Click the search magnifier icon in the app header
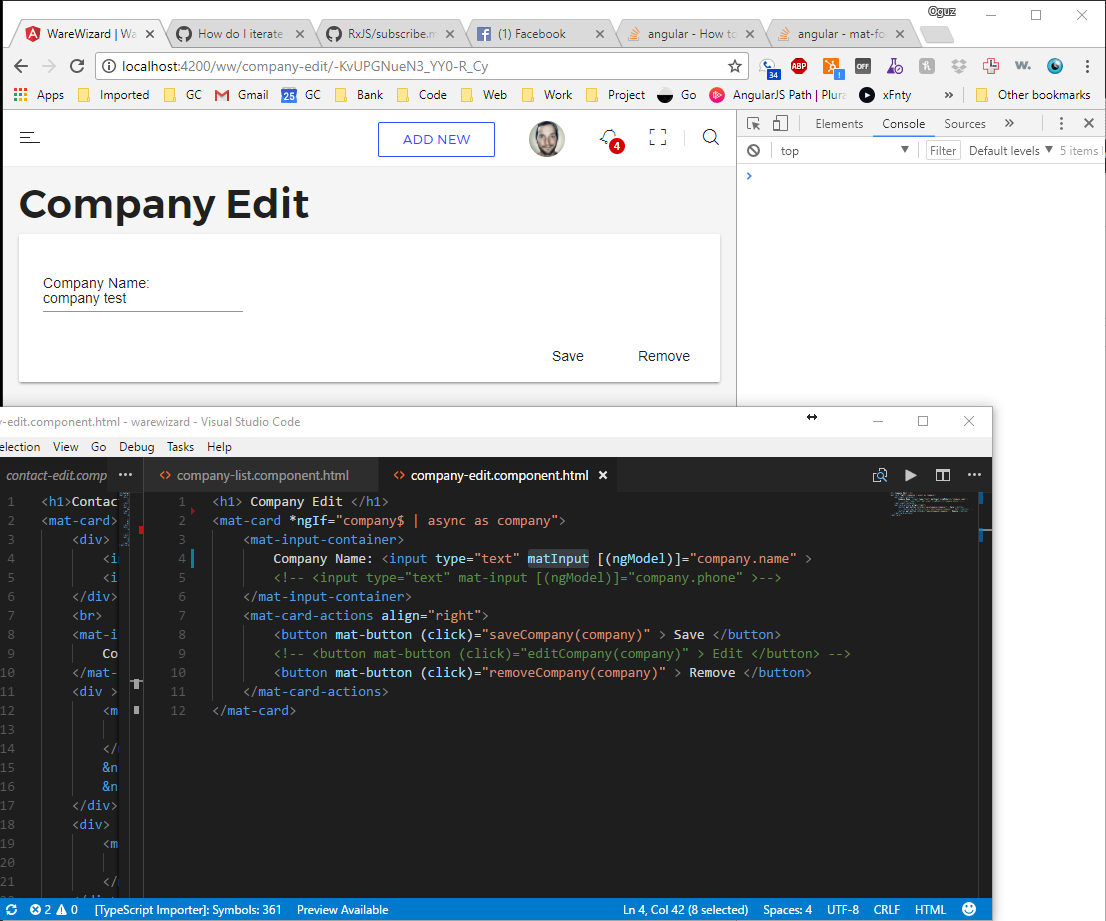Viewport: 1106px width, 921px height. coord(711,138)
